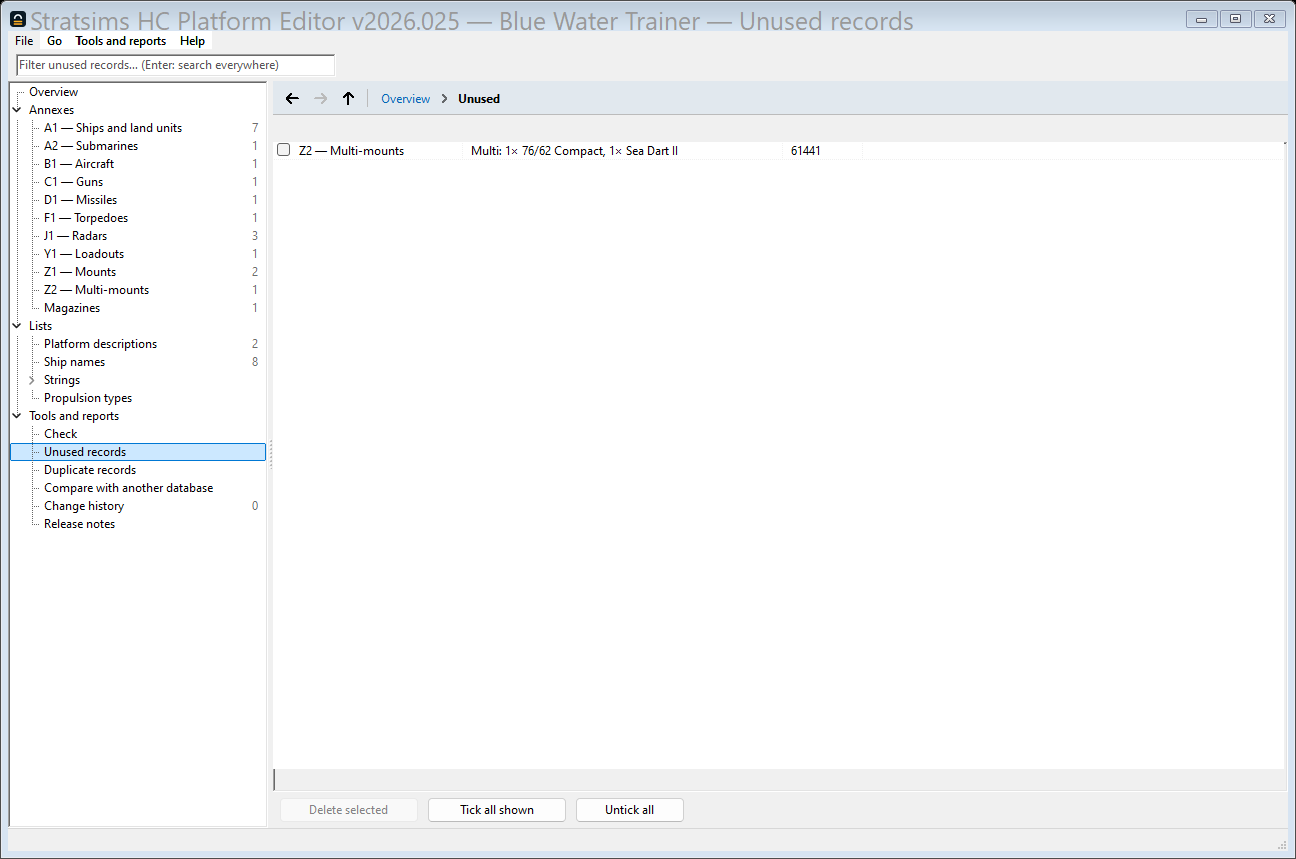Screen dimensions: 1296x859
Task: Click record ID 61441
Action: pyautogui.click(x=805, y=151)
